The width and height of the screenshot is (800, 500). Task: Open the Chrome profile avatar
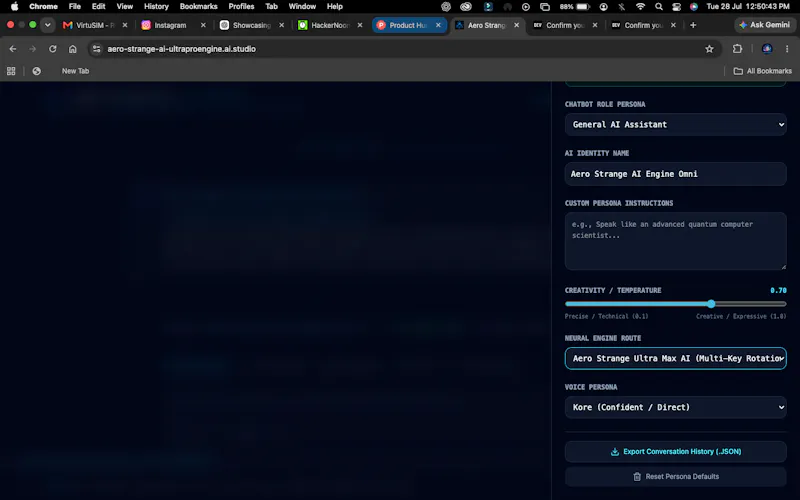click(x=767, y=49)
